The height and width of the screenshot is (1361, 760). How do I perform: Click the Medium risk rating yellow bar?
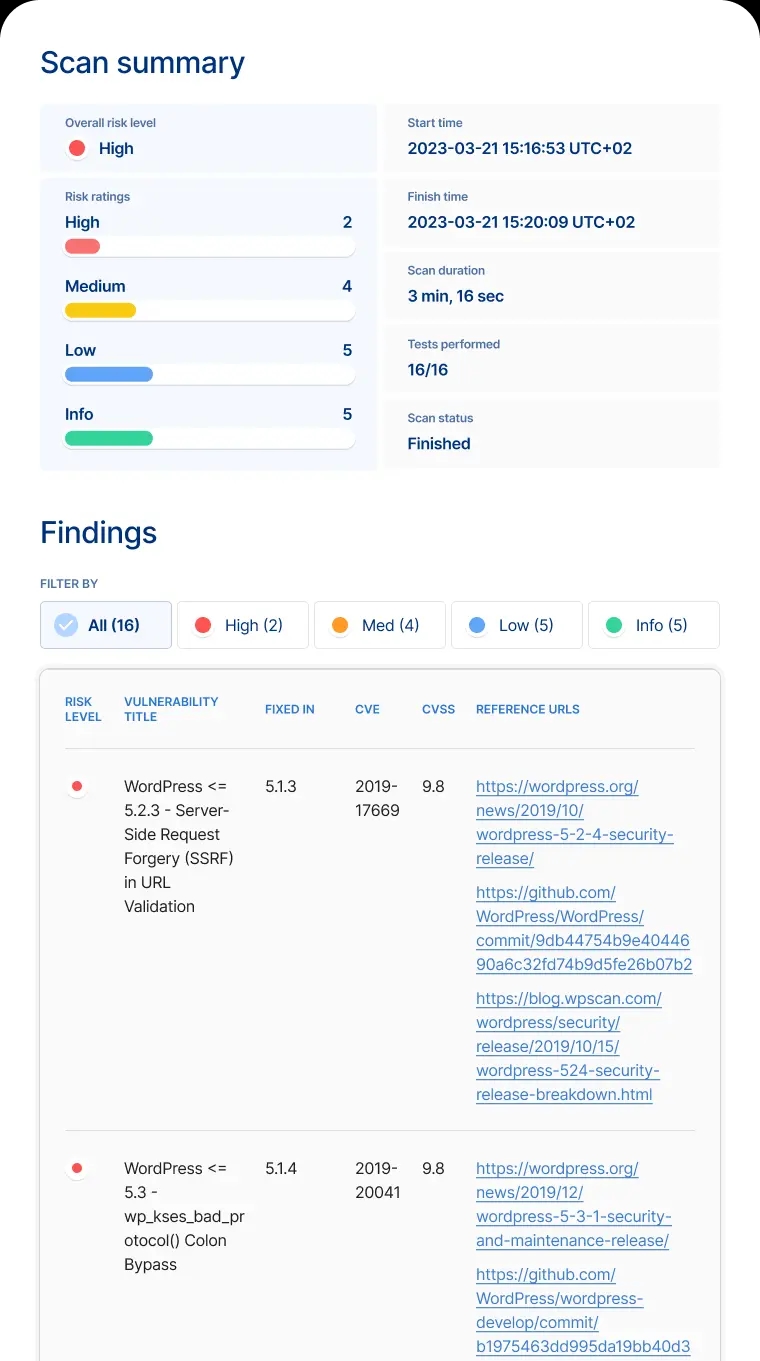(100, 311)
